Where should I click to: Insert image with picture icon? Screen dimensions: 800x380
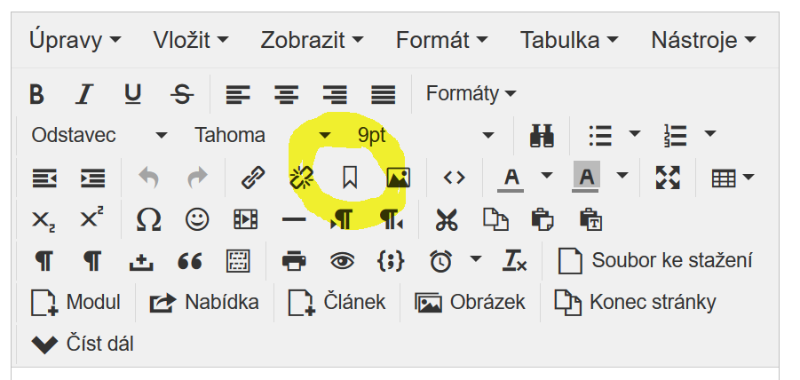pos(398,178)
